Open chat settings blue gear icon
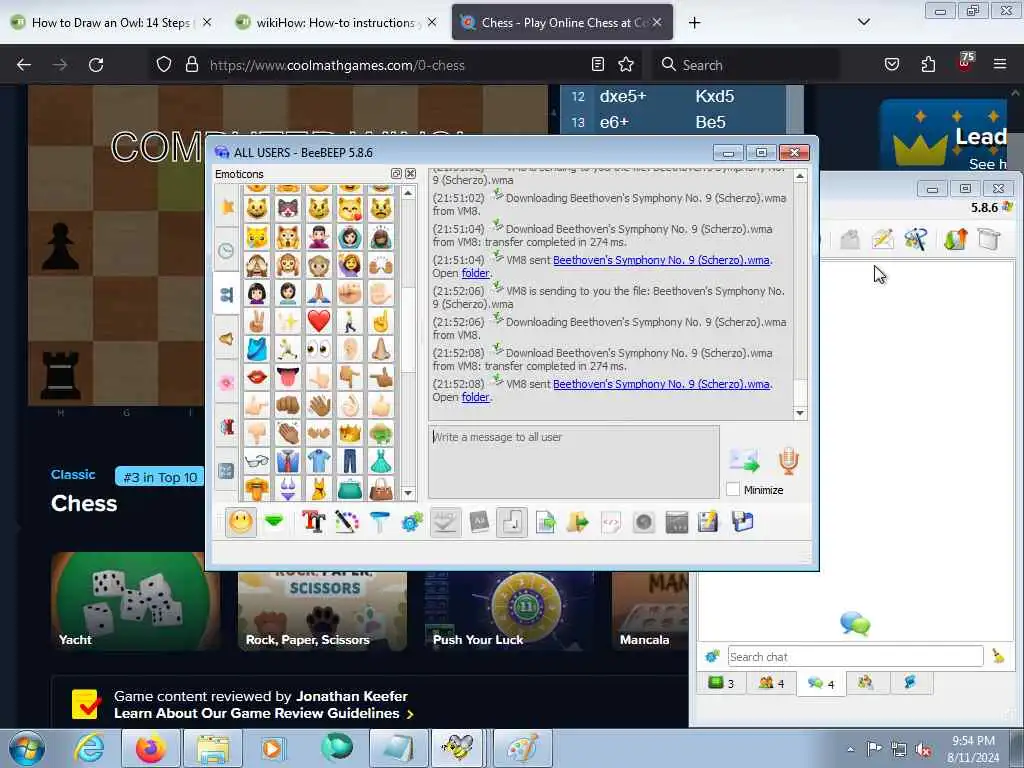The image size is (1024, 768). pos(412,522)
